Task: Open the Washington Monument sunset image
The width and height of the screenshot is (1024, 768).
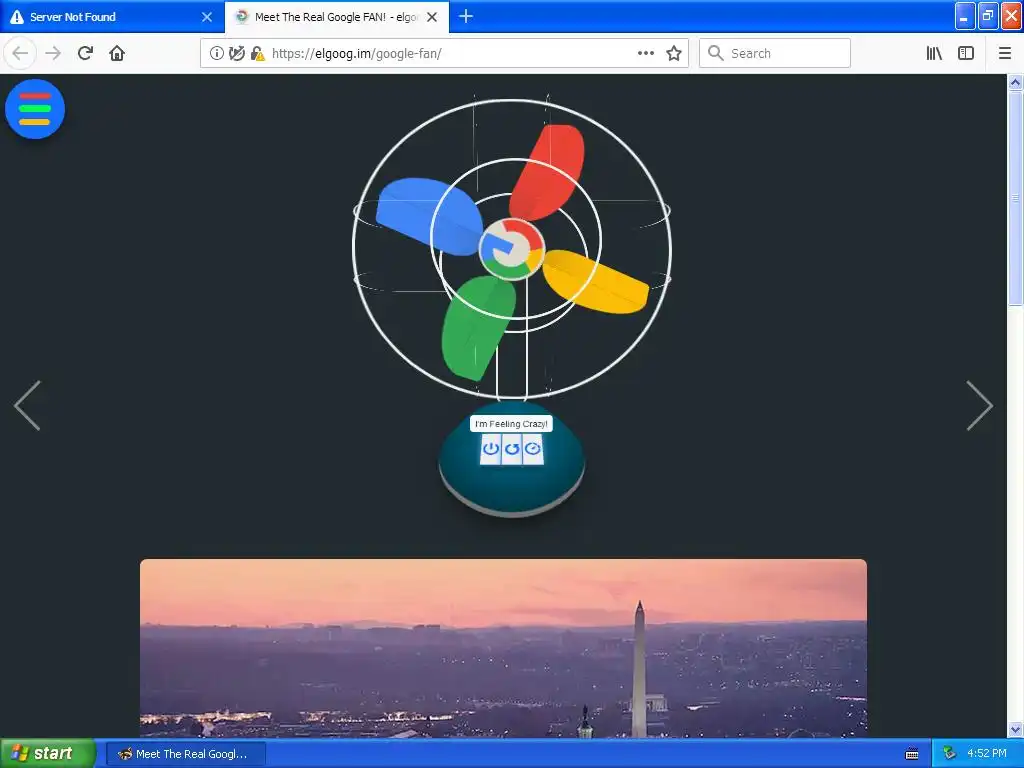Action: tap(503, 648)
